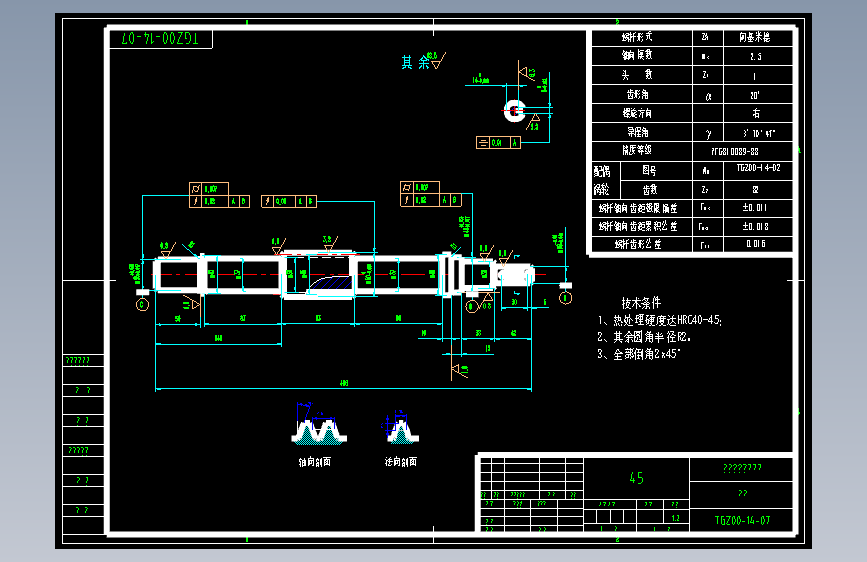The height and width of the screenshot is (562, 867).
Task: Click the 其余 surface roughness note
Action: (x=423, y=61)
